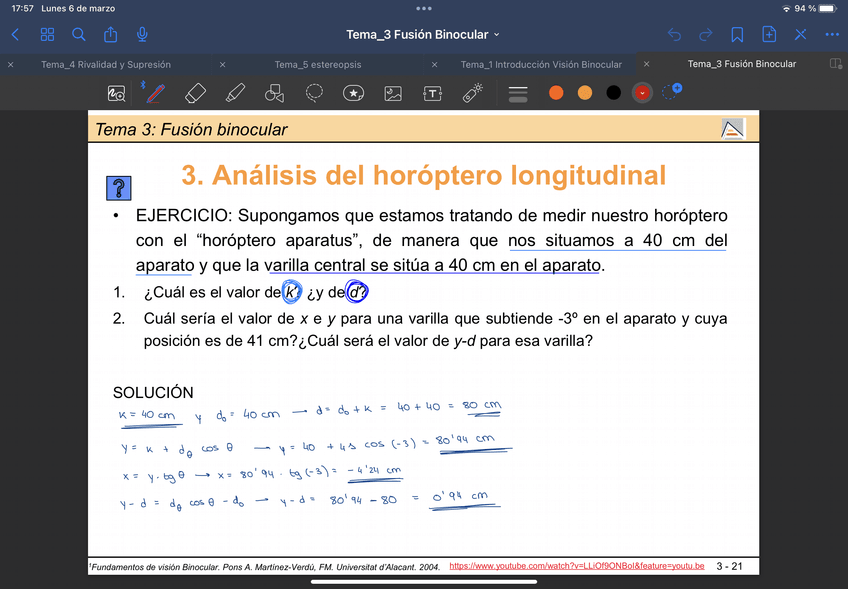Go back with the left chevron
Viewport: 848px width, 589px height.
click(x=15, y=34)
